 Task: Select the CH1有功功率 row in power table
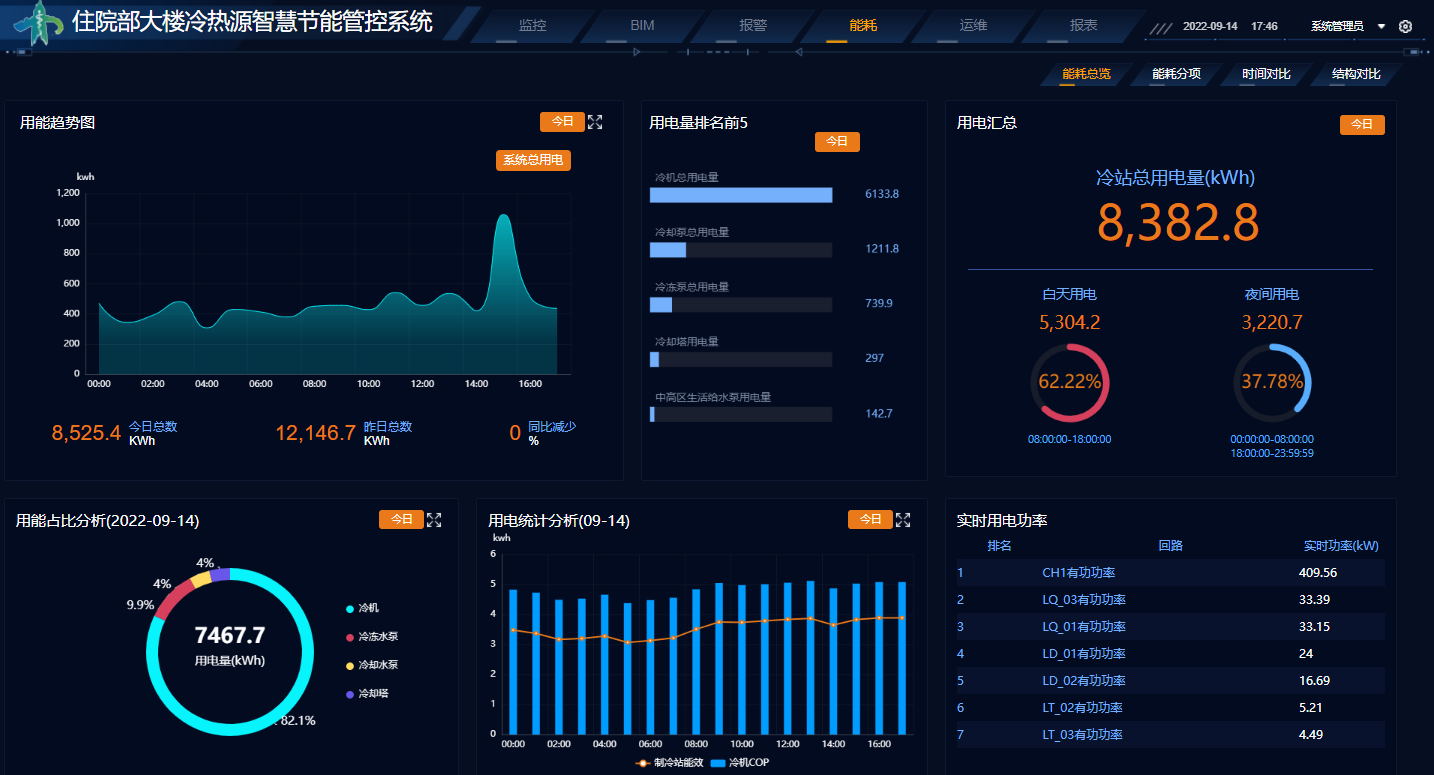pos(1078,573)
